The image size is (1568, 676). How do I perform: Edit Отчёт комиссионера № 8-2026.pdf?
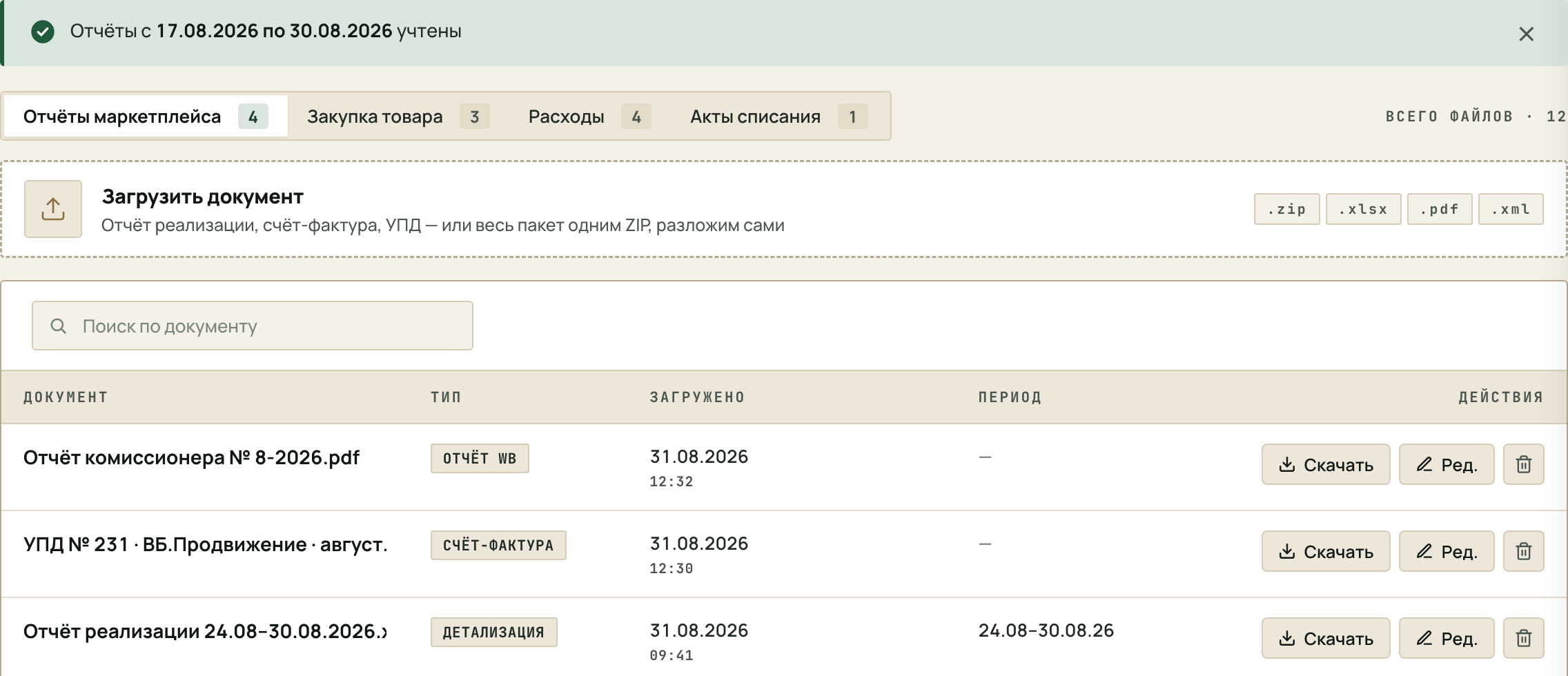[x=1447, y=464]
